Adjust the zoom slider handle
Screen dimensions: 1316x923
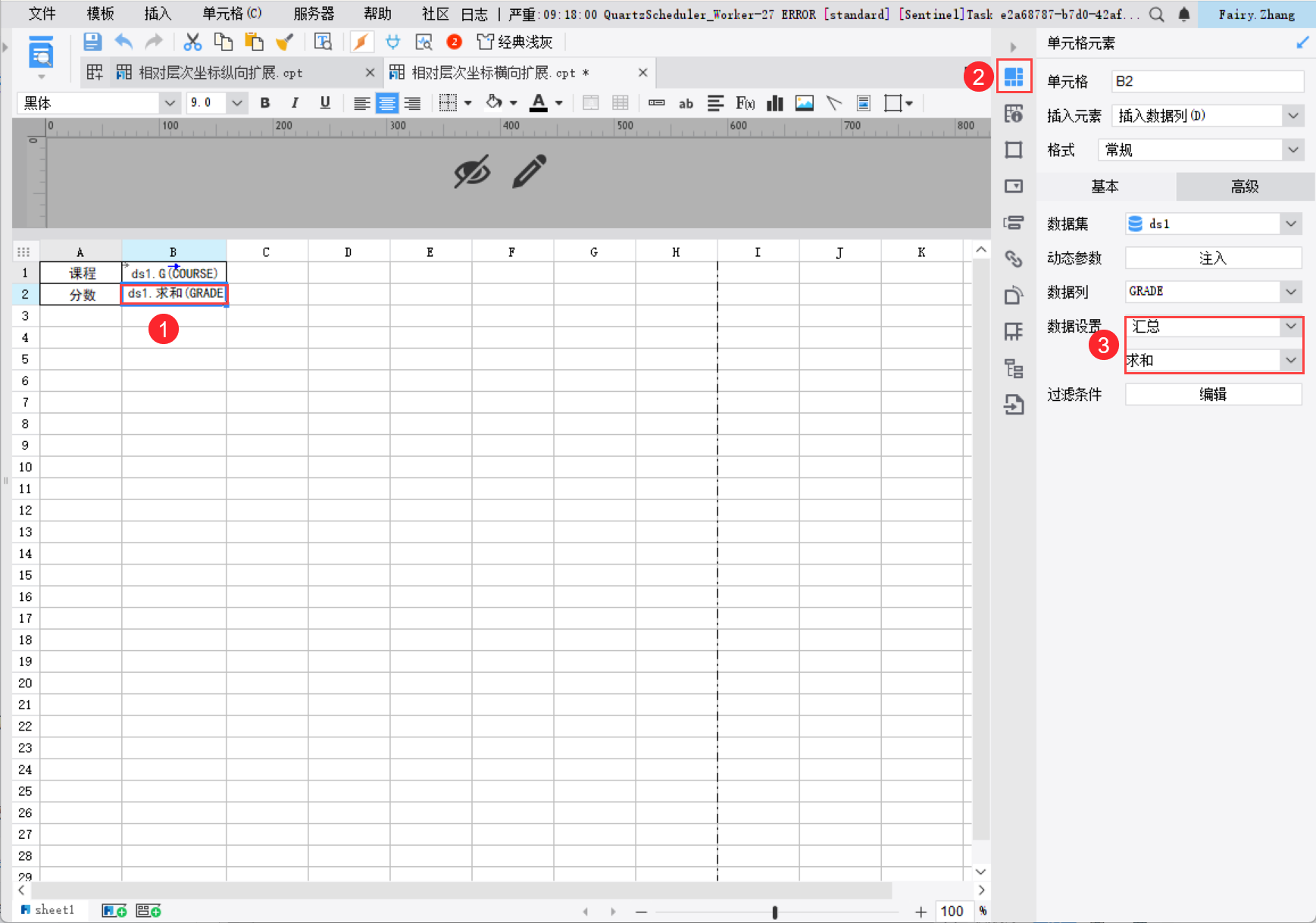click(x=774, y=912)
